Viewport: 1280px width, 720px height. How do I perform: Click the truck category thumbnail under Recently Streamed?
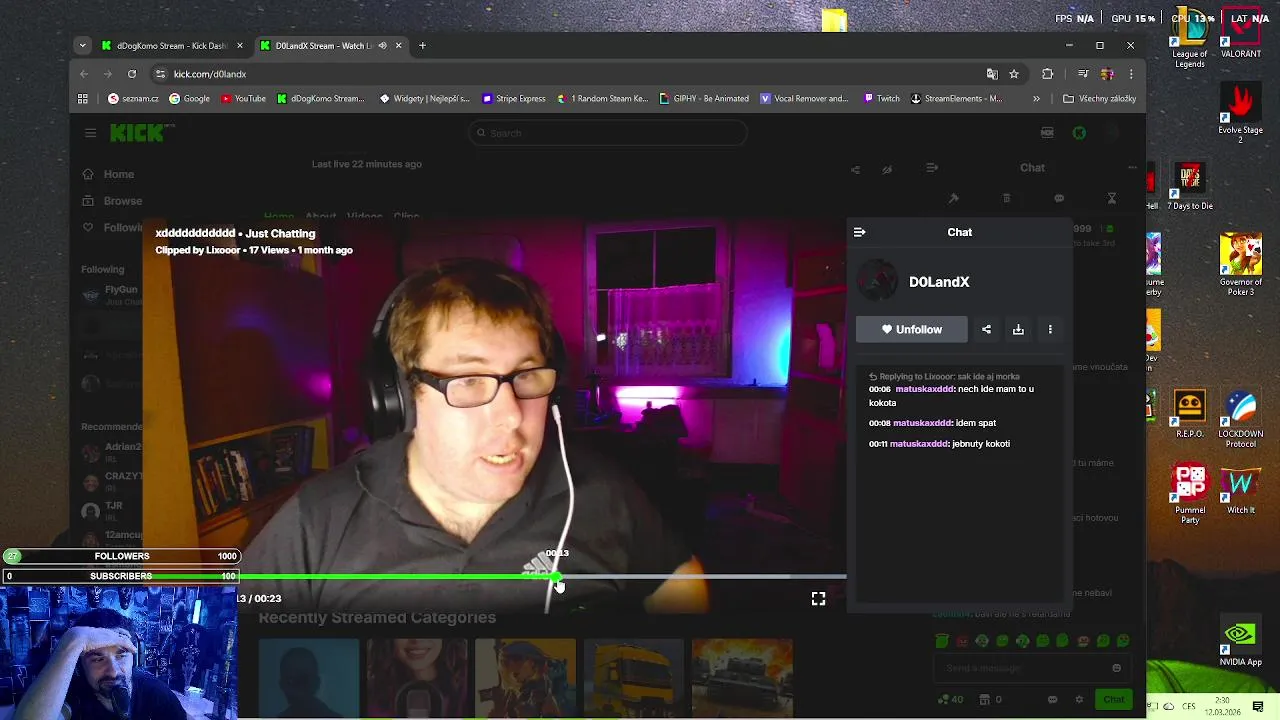(x=633, y=679)
